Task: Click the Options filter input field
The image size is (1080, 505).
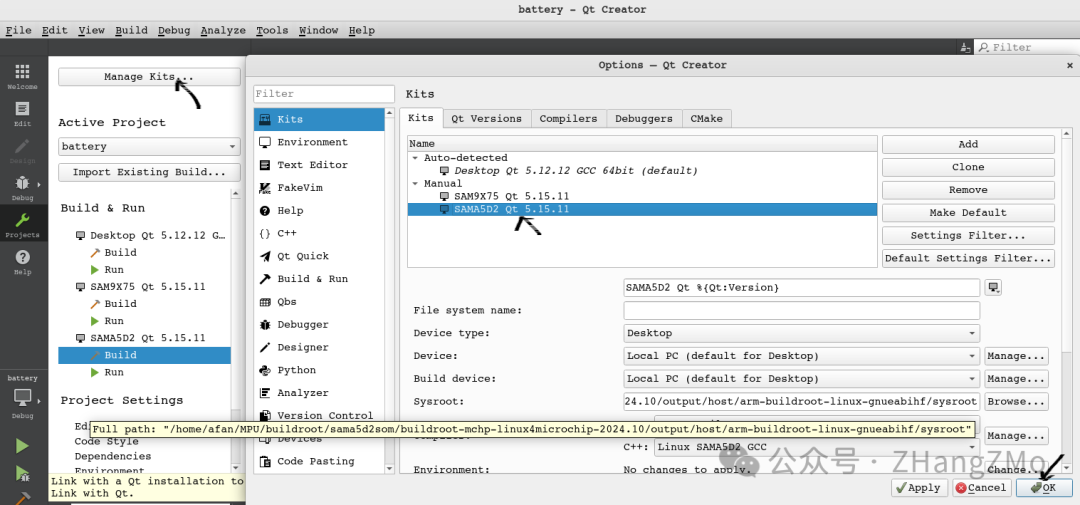Action: (x=324, y=94)
